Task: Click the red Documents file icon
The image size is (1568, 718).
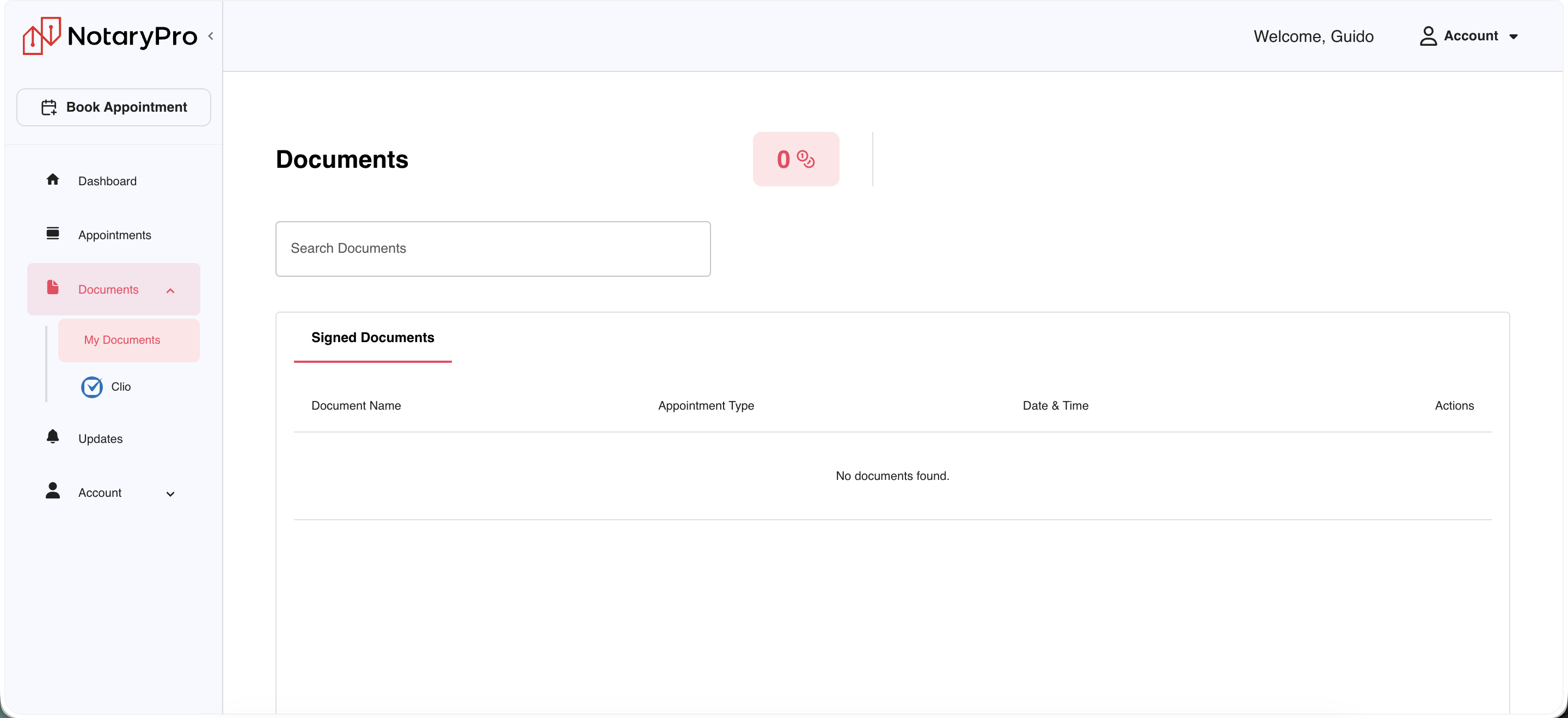Action: click(53, 288)
